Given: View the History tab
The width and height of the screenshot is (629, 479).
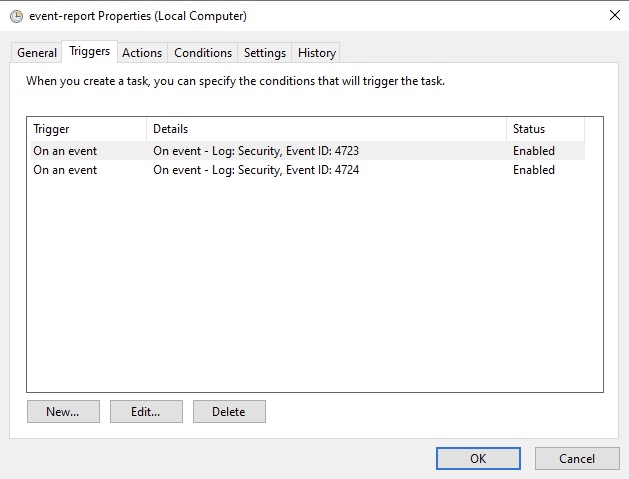Looking at the screenshot, I should point(317,53).
